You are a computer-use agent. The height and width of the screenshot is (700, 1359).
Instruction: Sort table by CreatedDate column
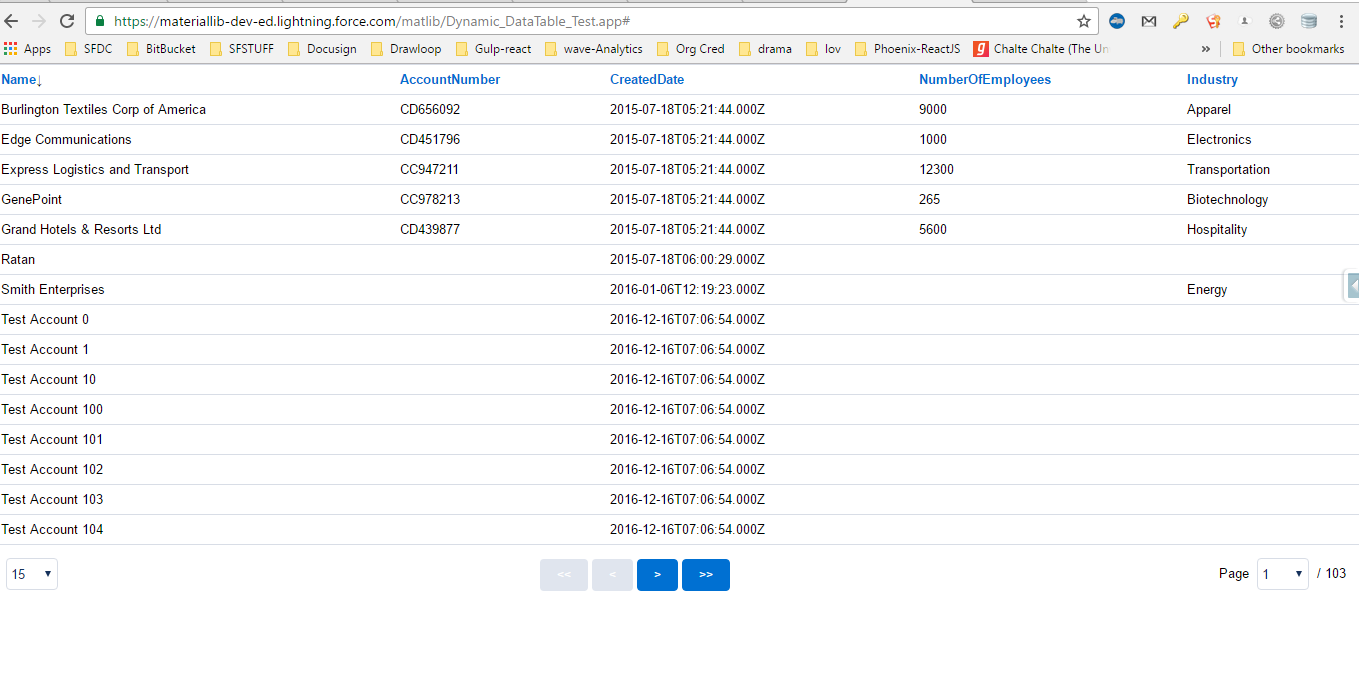(x=647, y=80)
